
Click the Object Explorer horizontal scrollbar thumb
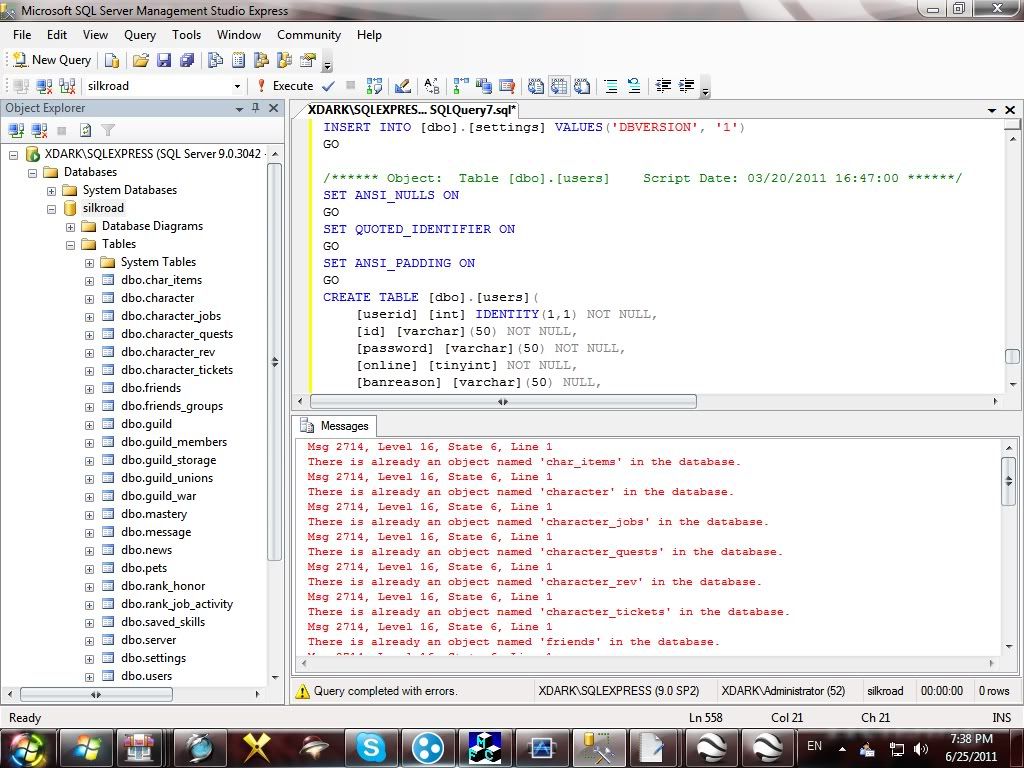(x=96, y=694)
